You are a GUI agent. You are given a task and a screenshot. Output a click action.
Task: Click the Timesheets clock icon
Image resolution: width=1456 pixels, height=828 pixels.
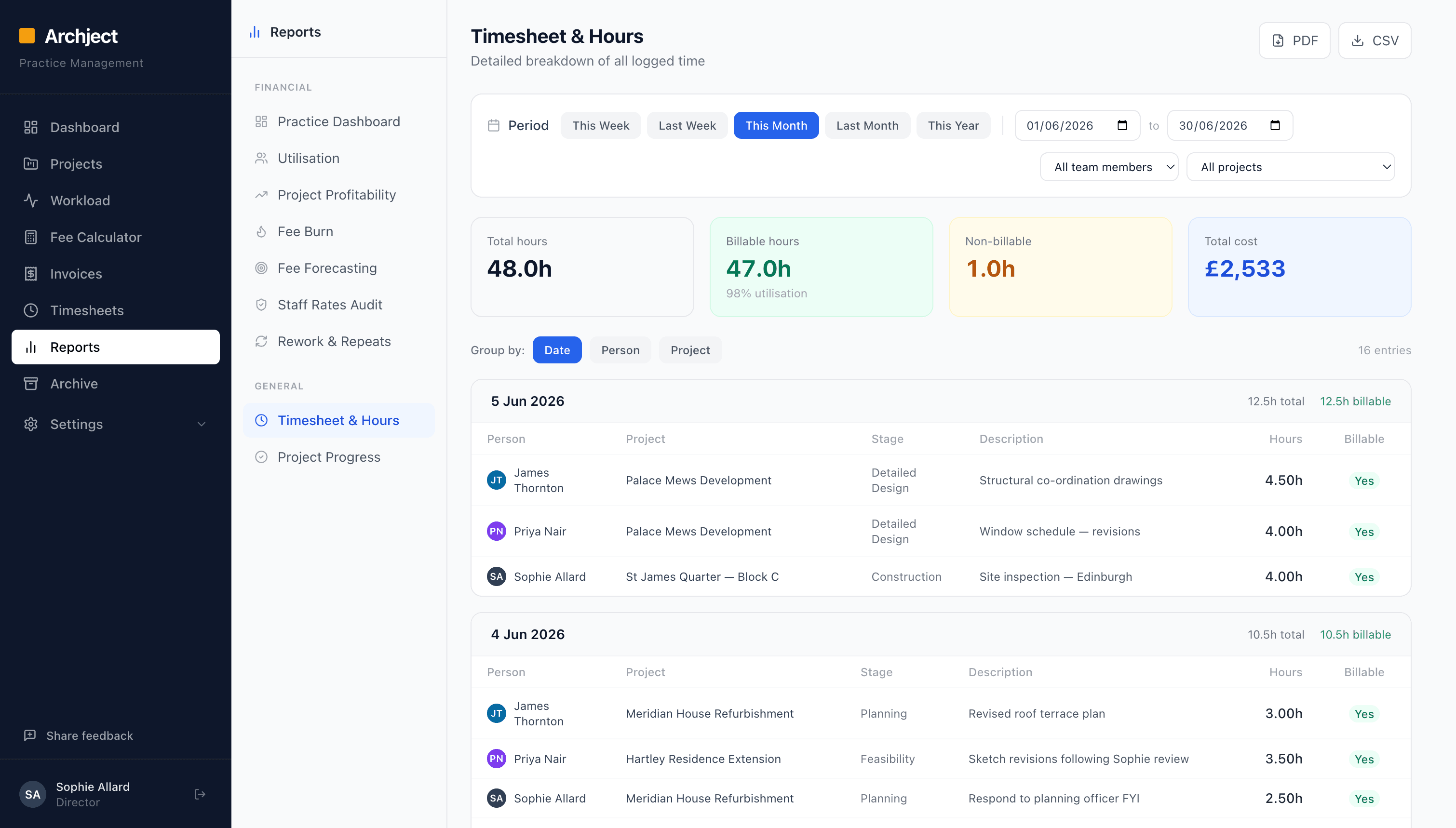[x=31, y=310]
